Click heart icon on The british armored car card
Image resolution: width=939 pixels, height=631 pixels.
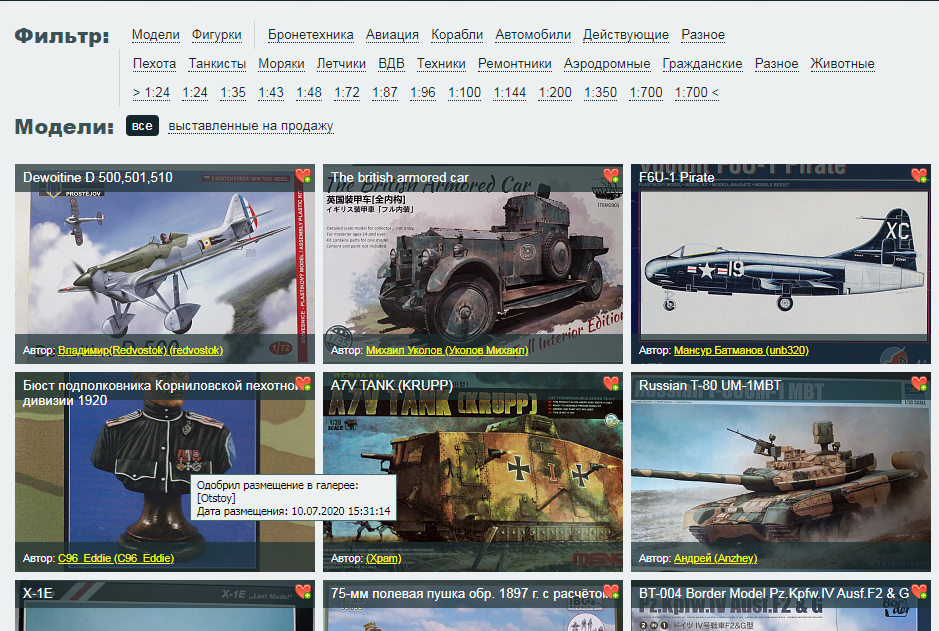pyautogui.click(x=611, y=176)
